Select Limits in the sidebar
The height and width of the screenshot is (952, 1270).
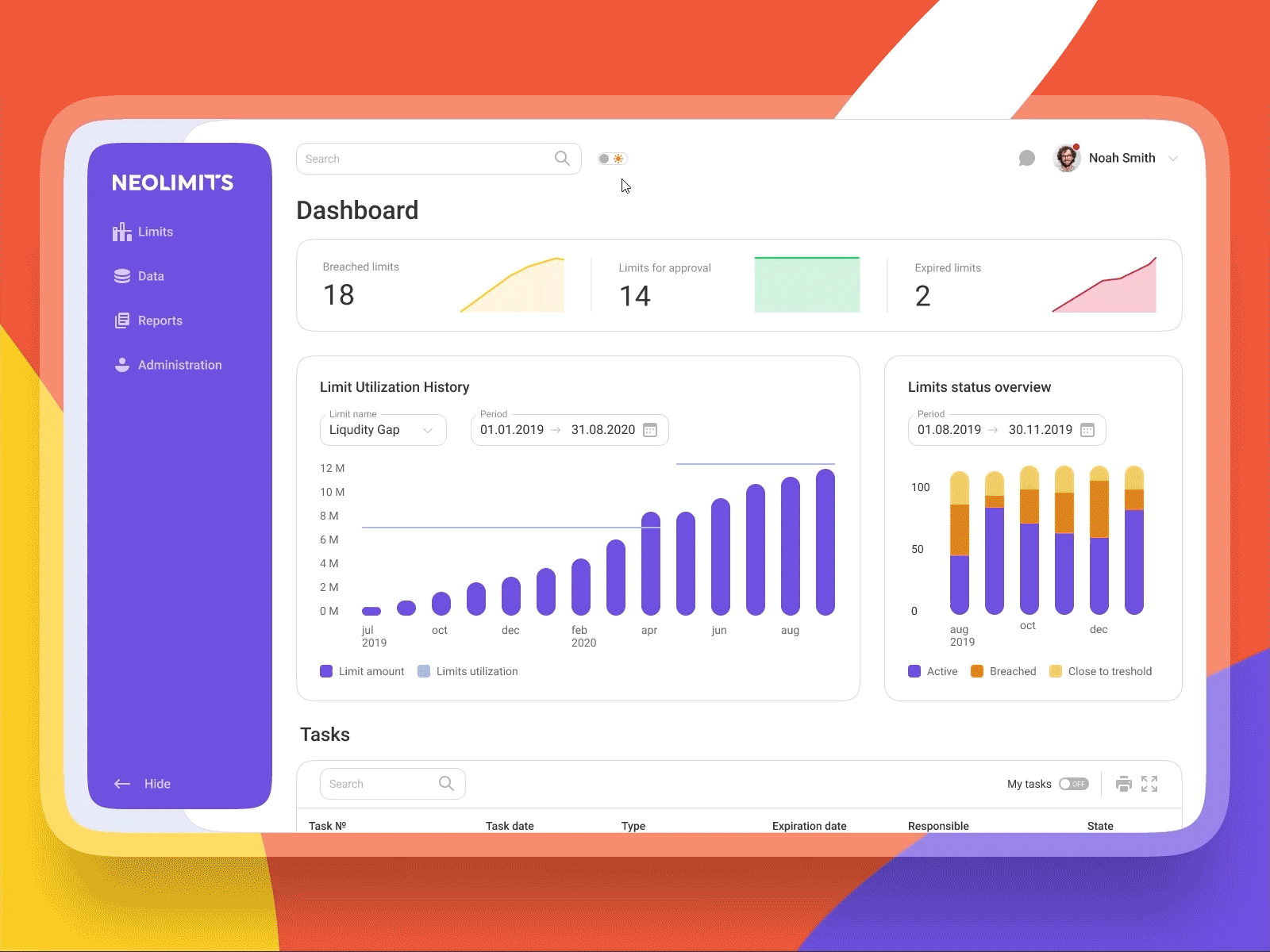coord(155,231)
